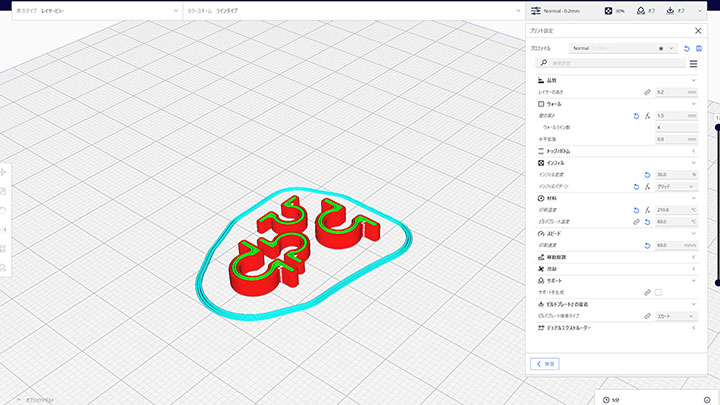The height and width of the screenshot is (405, 720).
Task: Close the print settings panel
Action: tap(698, 31)
